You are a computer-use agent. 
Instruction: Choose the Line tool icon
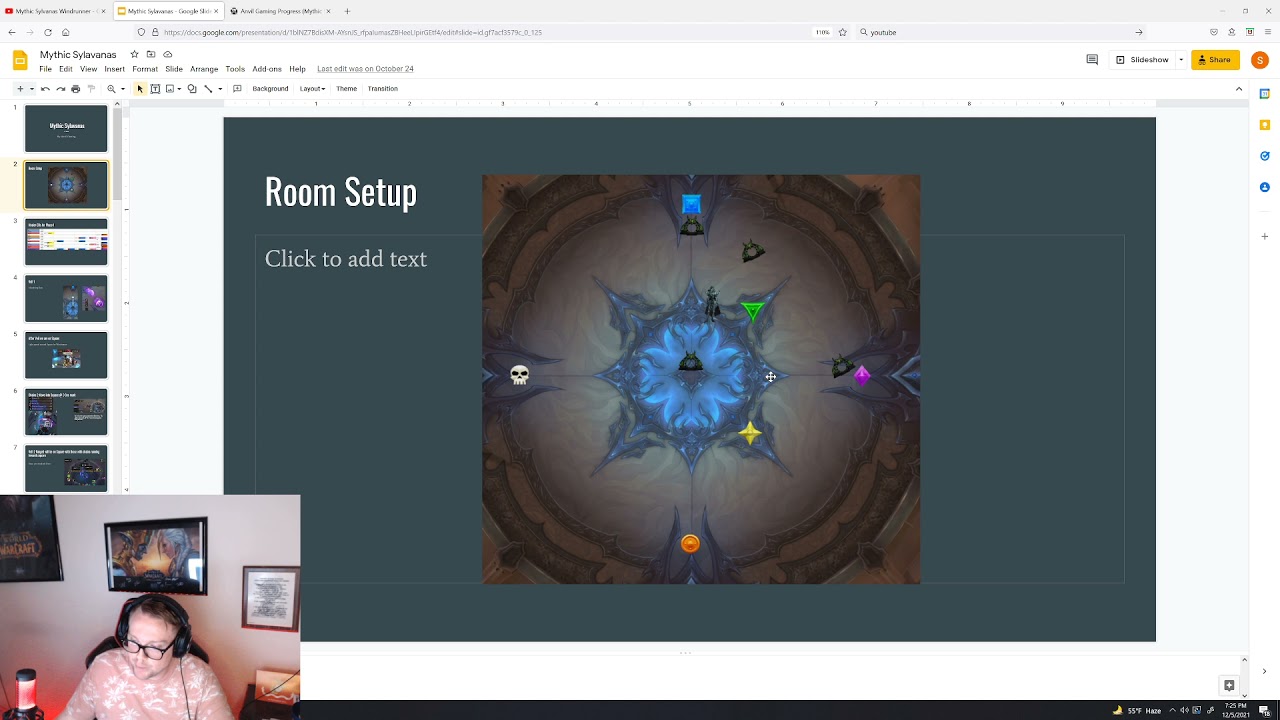(x=208, y=89)
